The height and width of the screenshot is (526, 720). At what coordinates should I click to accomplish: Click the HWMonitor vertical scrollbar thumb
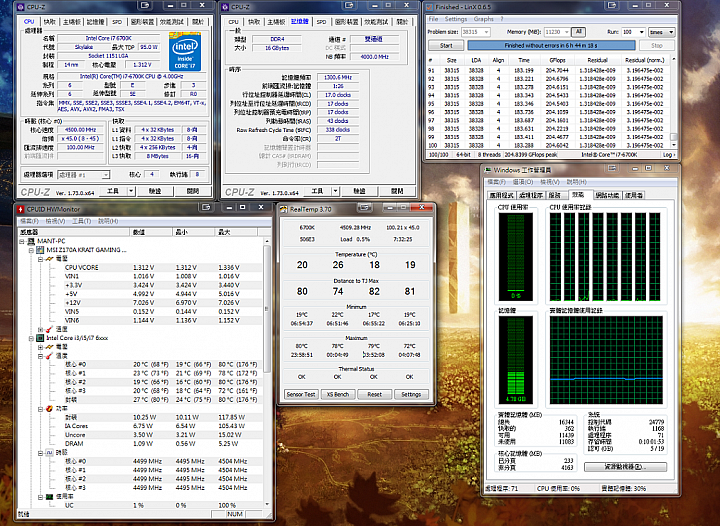[267, 309]
